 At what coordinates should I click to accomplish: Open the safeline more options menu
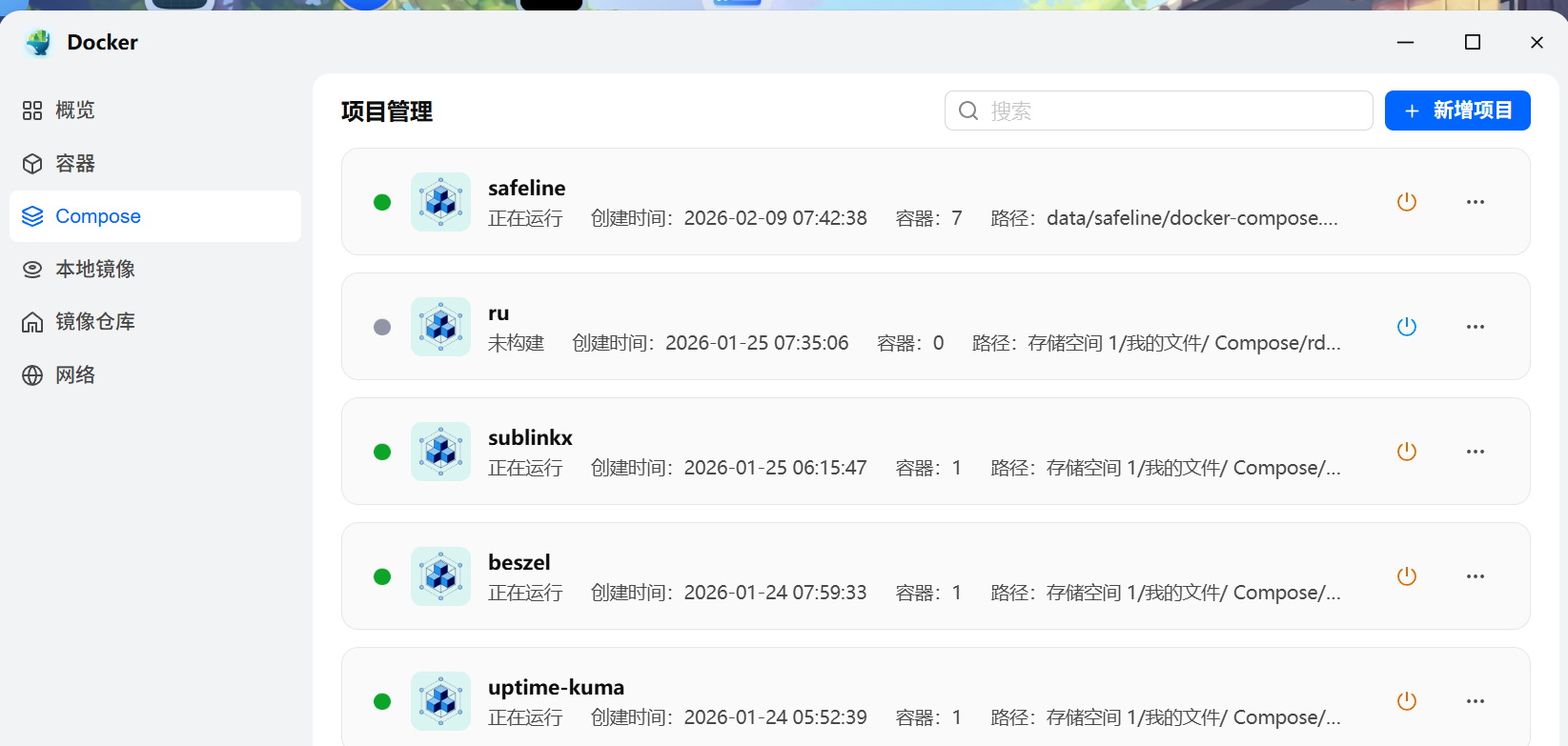1476,202
